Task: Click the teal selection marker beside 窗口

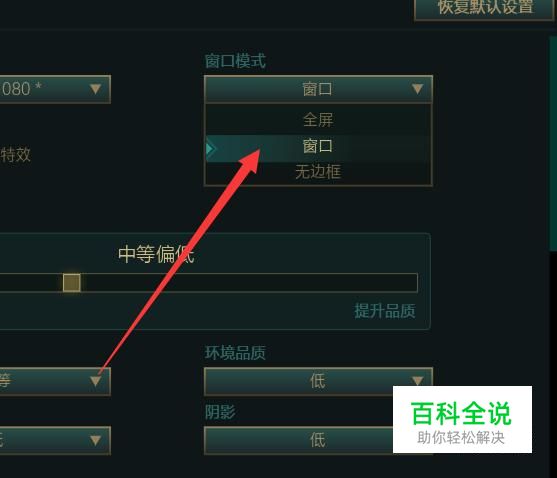Action: click(210, 148)
